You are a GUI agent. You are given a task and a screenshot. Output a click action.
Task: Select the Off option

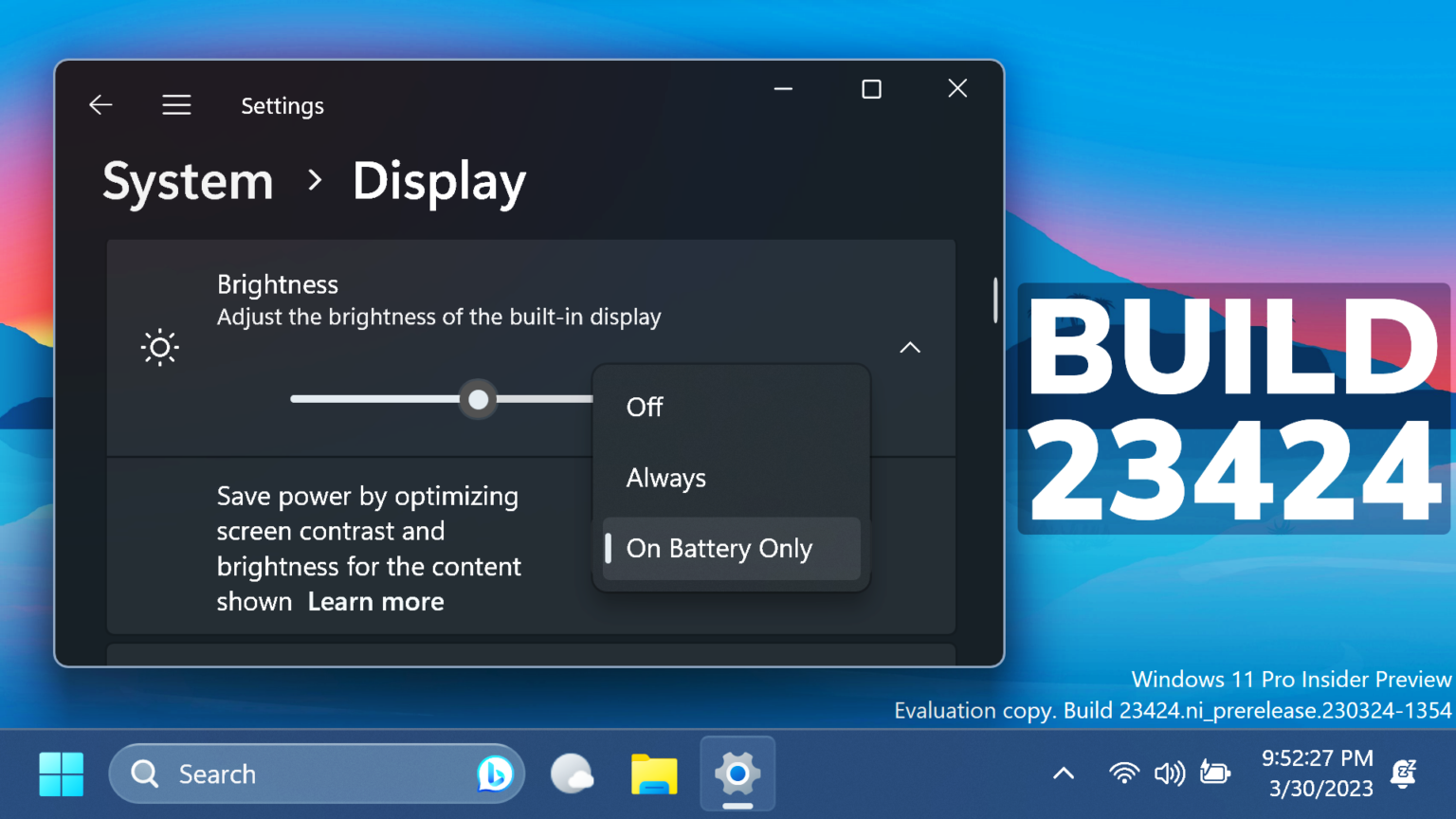(x=644, y=407)
